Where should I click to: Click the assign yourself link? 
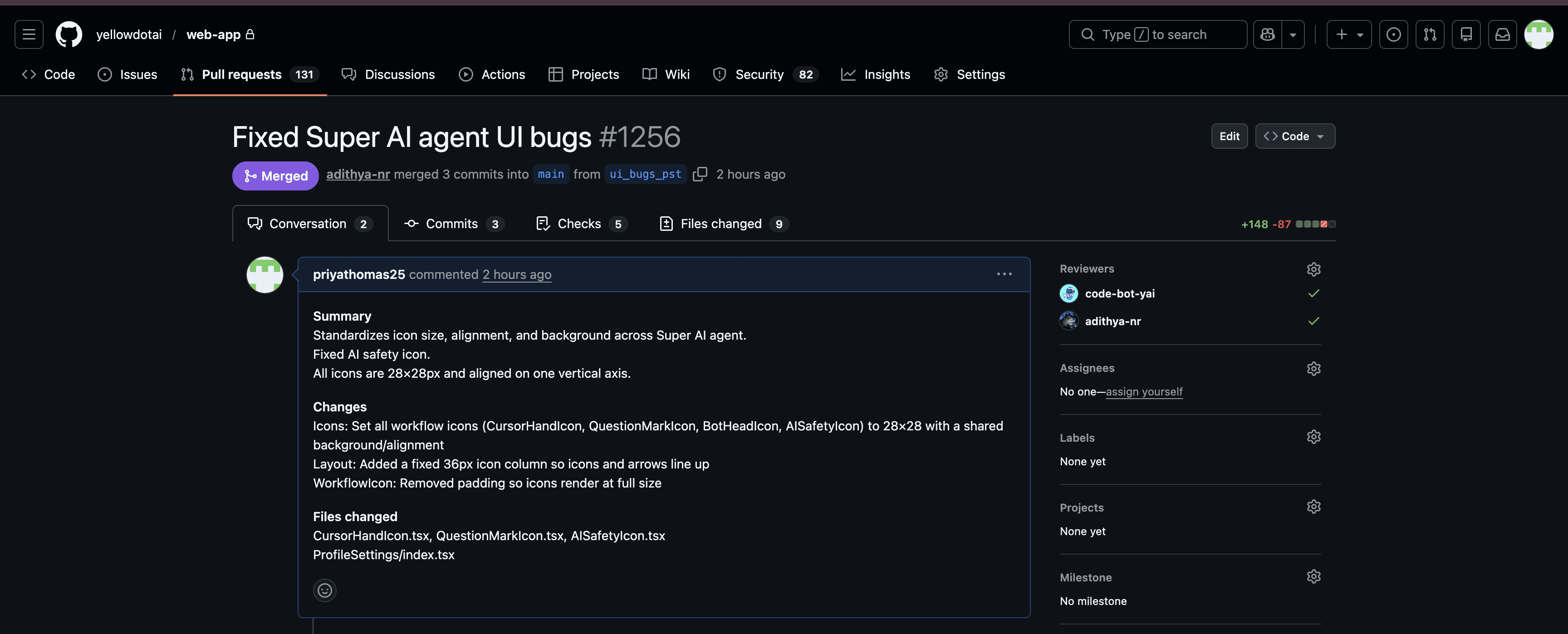coord(1144,392)
